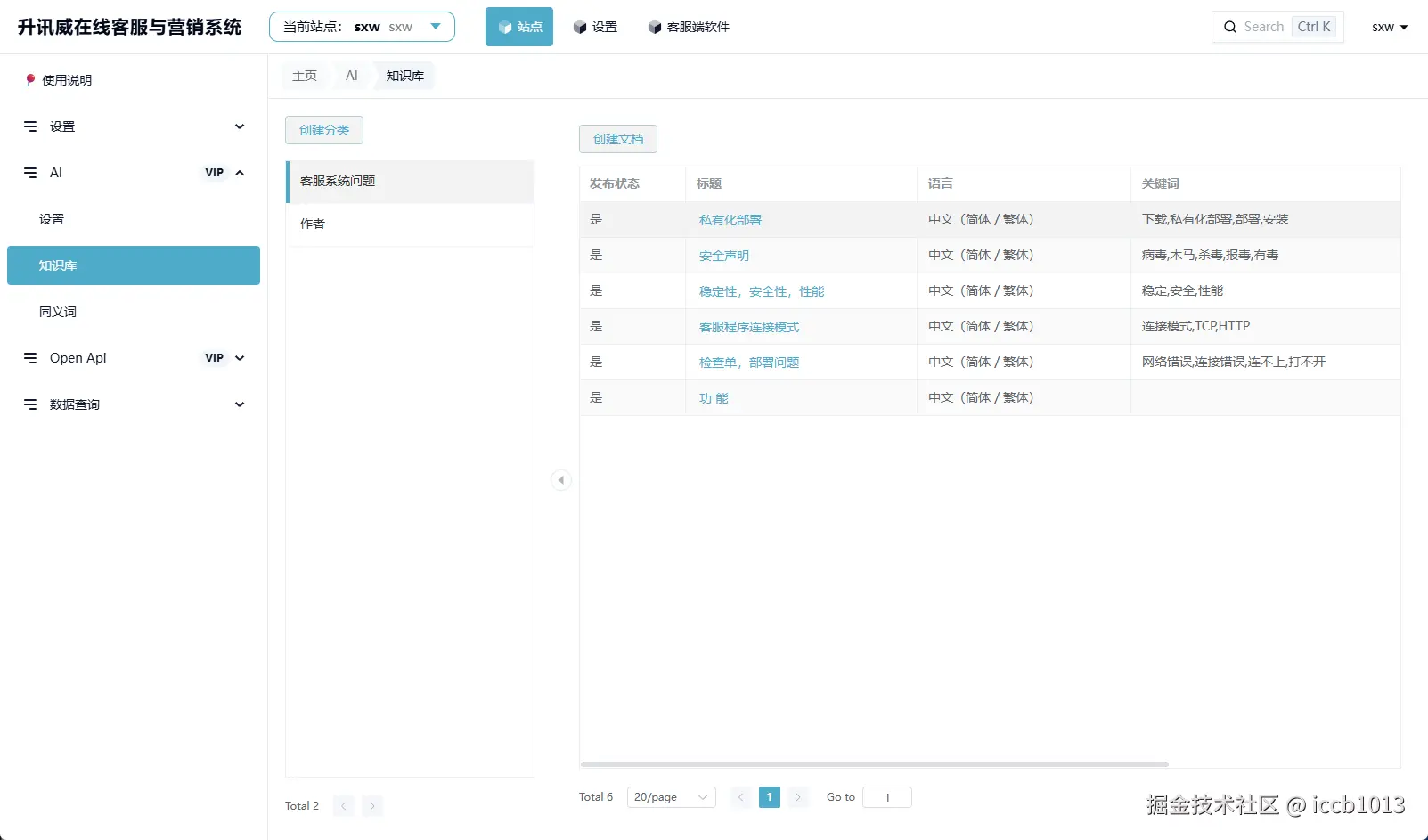
Task: Go to previous category page arrow near Total 2
Action: (343, 806)
